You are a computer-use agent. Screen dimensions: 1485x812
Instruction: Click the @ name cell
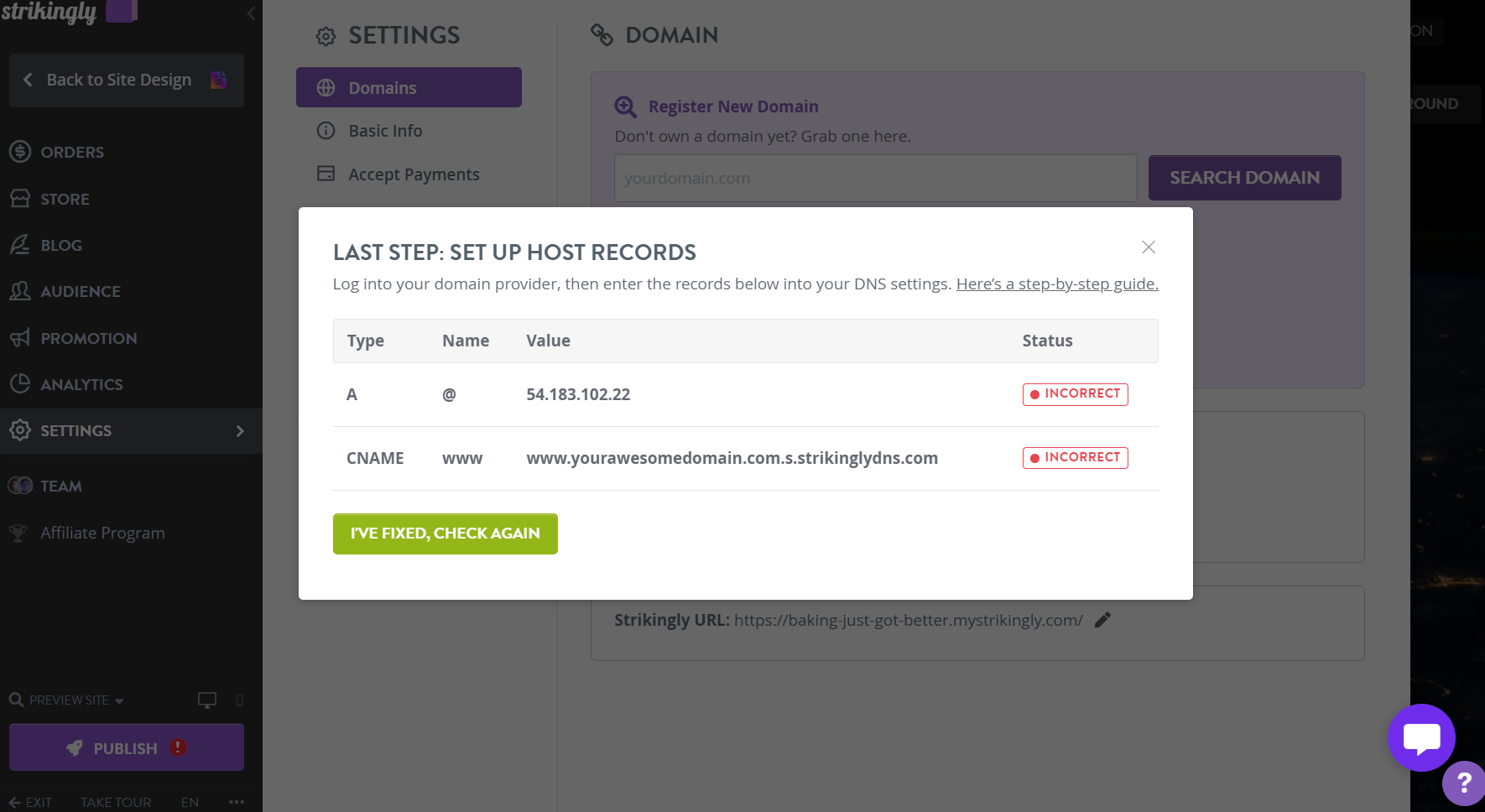pos(449,394)
